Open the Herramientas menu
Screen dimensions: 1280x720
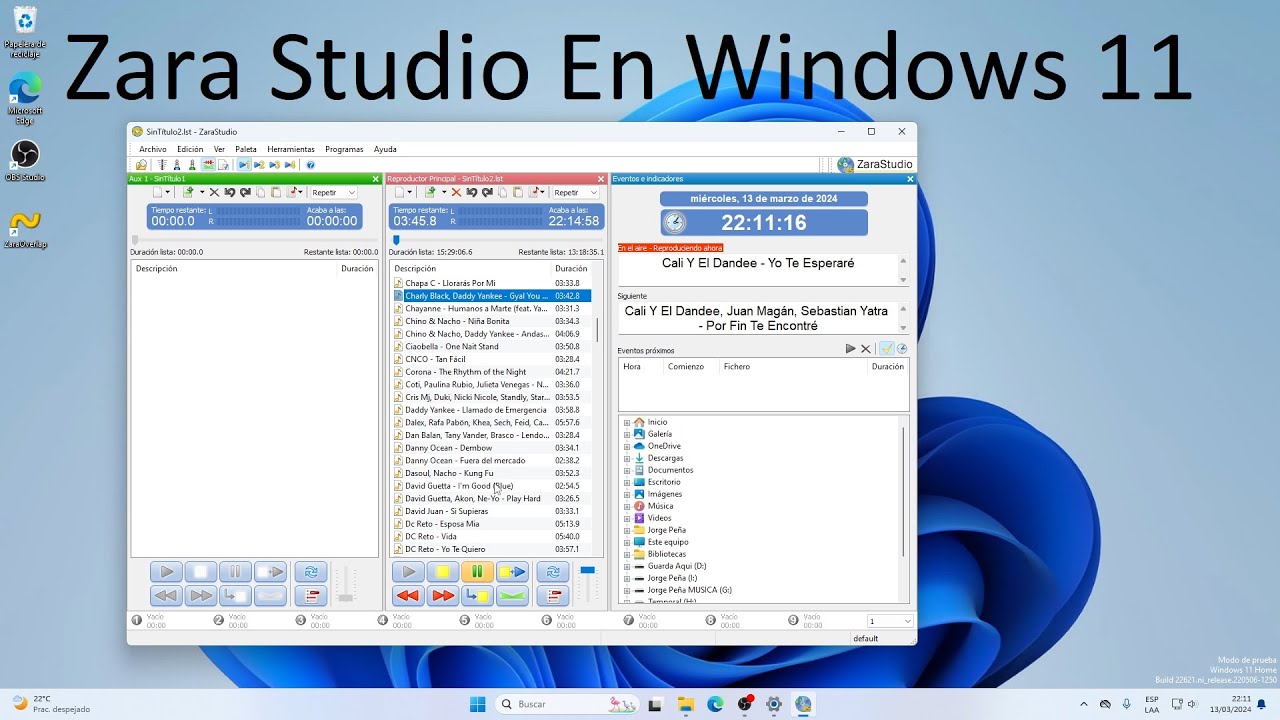point(291,149)
